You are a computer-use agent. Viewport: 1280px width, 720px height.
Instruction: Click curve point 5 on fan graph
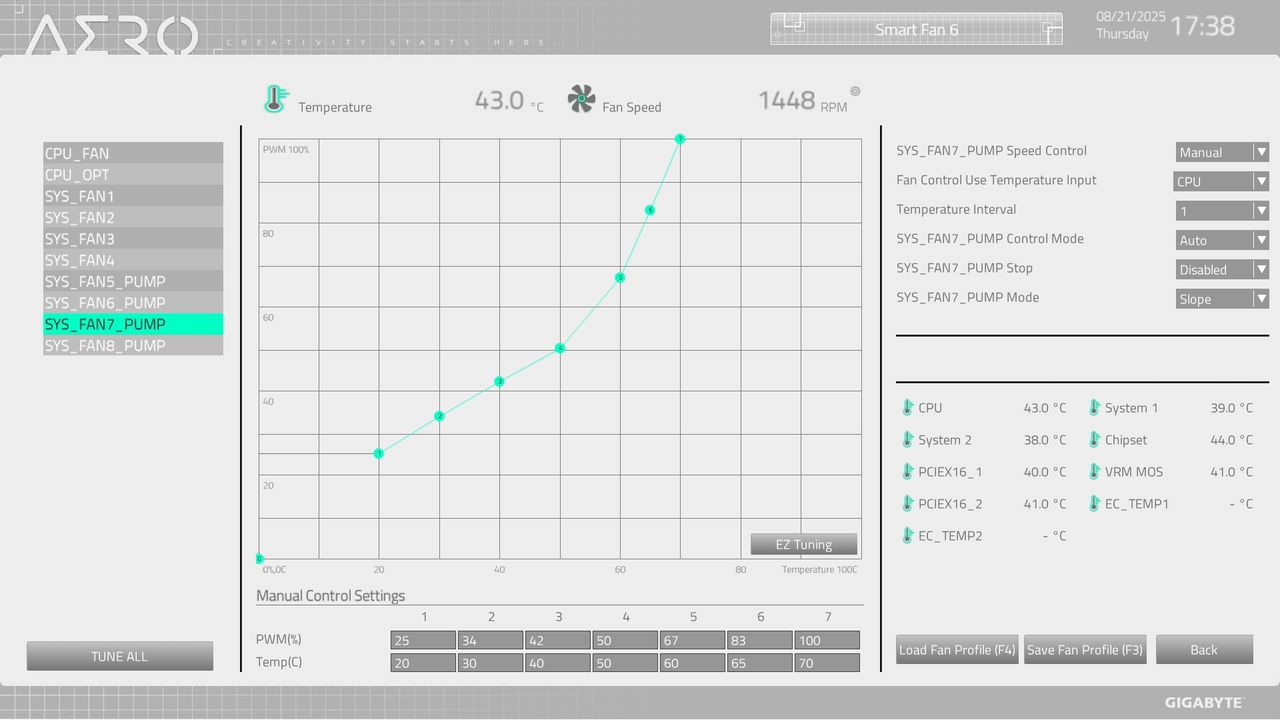pos(620,277)
